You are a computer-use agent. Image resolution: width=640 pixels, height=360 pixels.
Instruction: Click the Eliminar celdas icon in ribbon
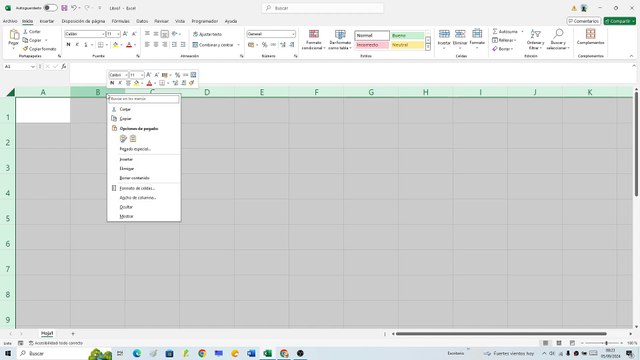(460, 34)
